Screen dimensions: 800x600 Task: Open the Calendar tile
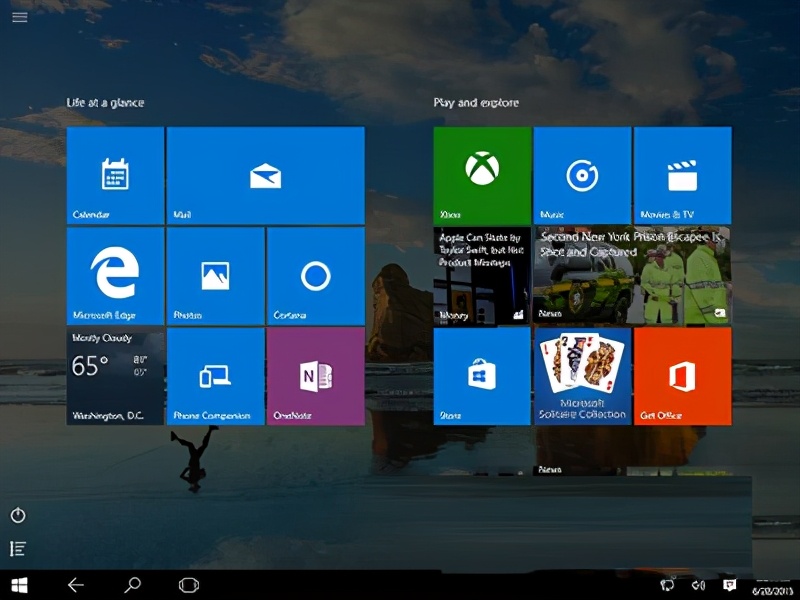pyautogui.click(x=115, y=175)
